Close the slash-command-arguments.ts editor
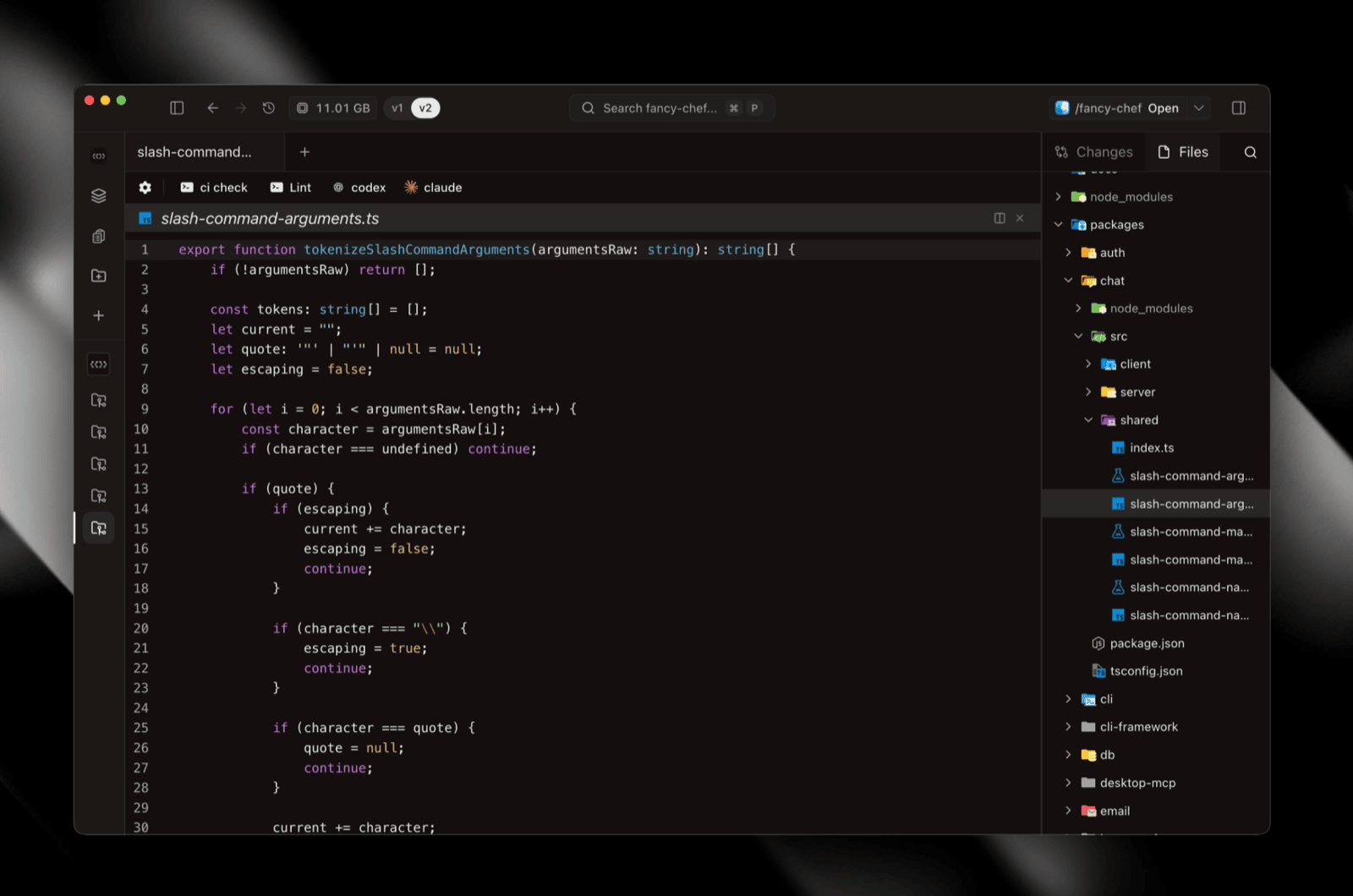 (x=1020, y=218)
